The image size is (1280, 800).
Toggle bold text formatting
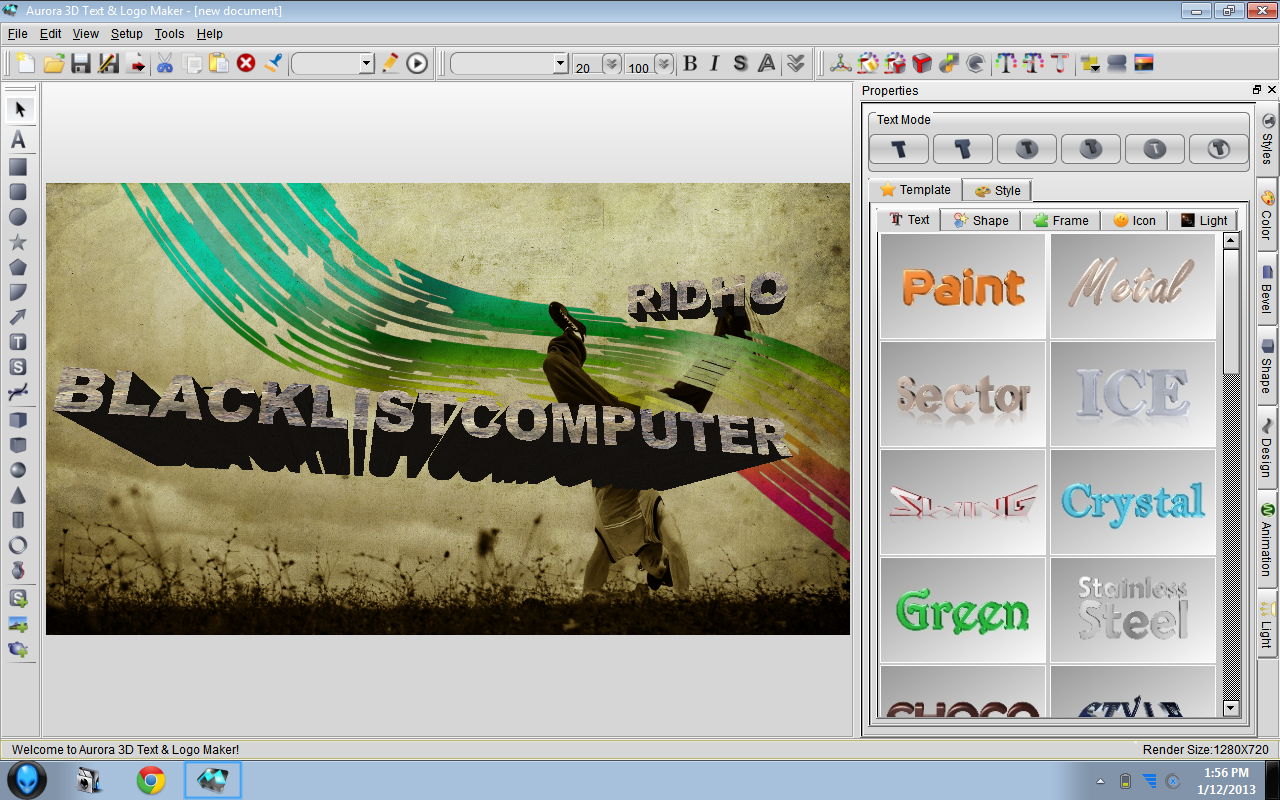point(690,63)
